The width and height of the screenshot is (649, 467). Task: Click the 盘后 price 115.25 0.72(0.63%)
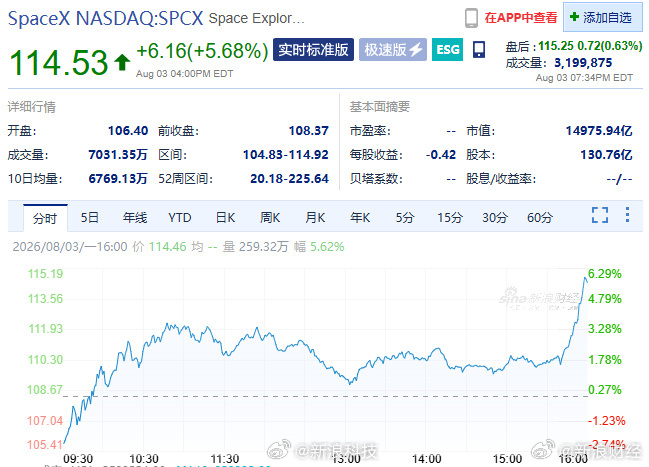[x=590, y=46]
